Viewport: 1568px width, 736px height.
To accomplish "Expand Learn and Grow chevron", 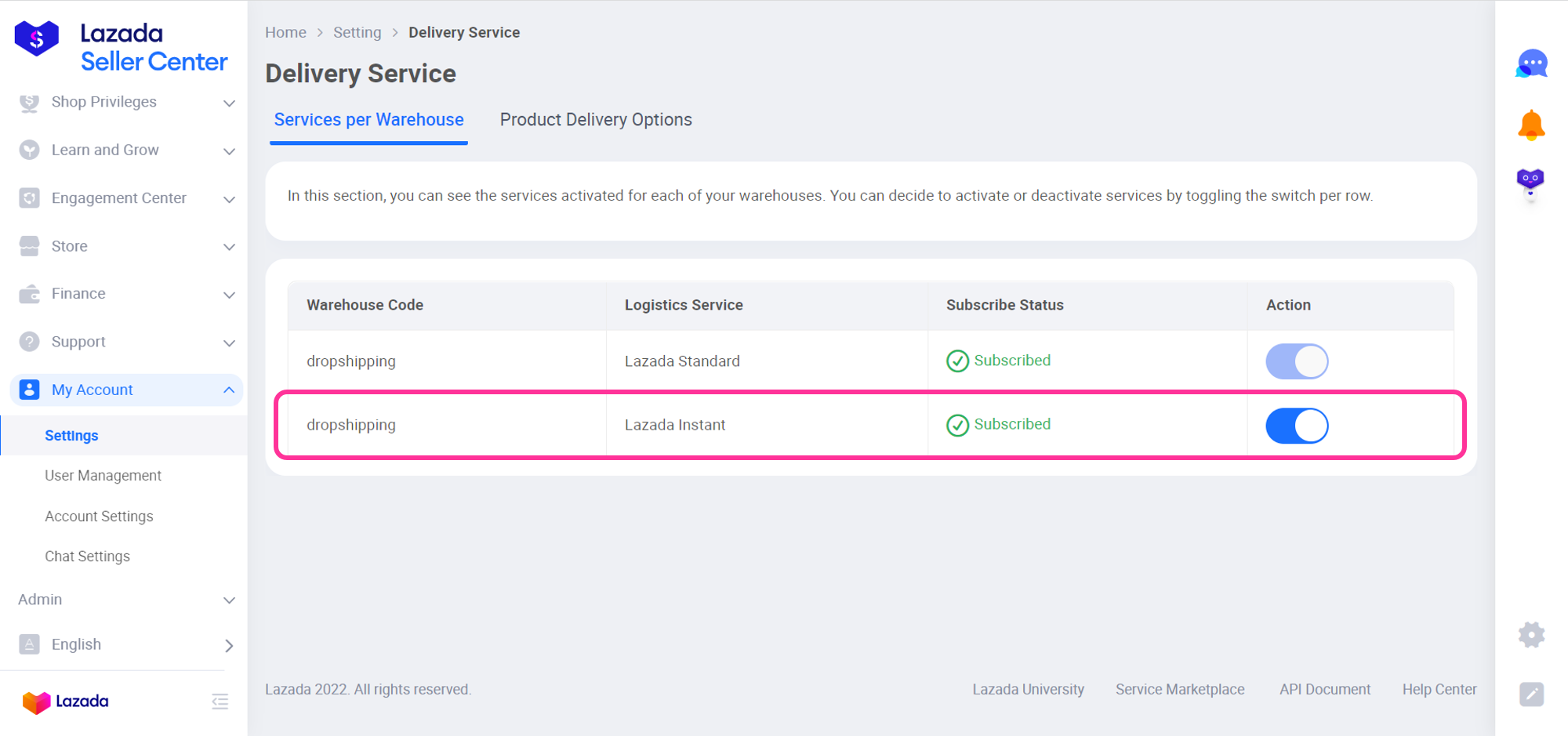I will 229,150.
